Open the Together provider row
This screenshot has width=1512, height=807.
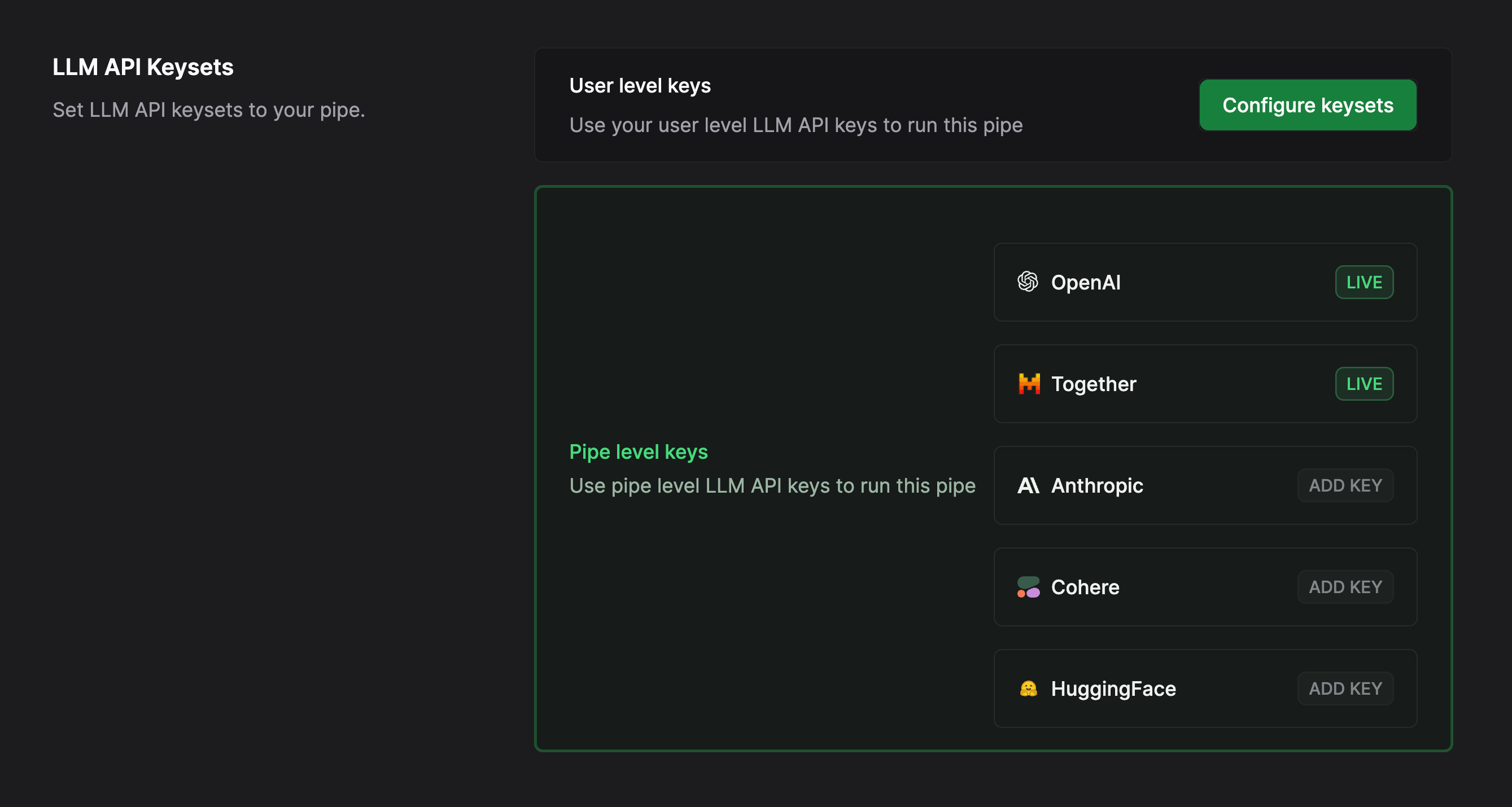pyautogui.click(x=1204, y=384)
